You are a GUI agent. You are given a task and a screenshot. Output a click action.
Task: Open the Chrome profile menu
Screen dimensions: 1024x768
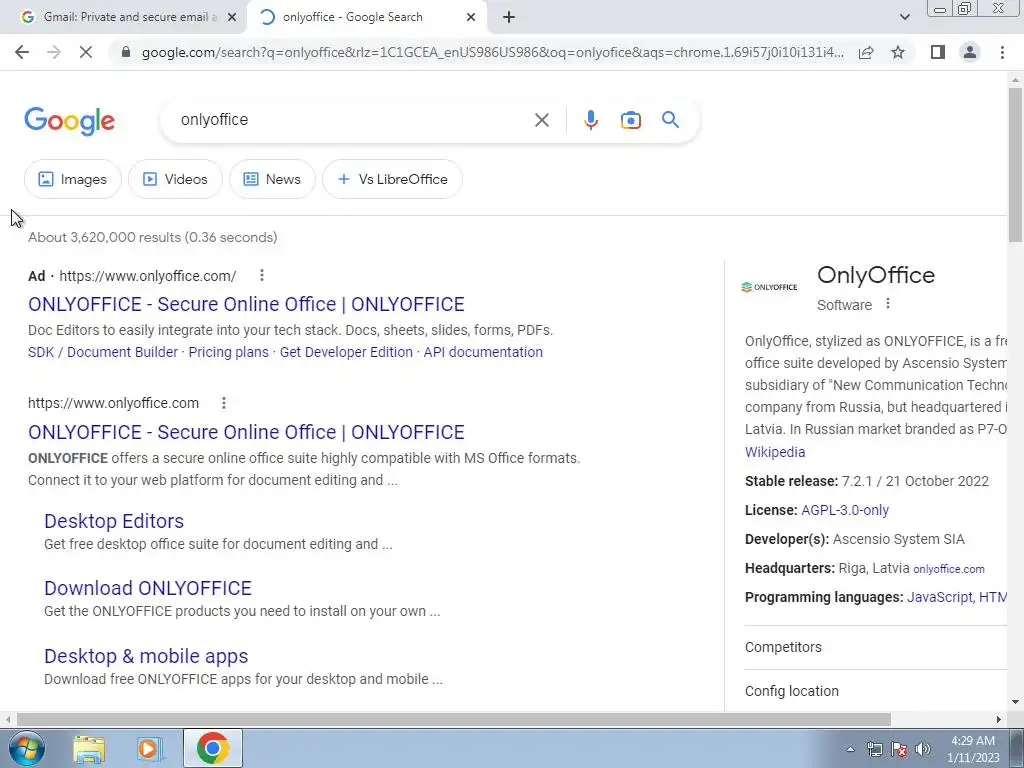[x=970, y=52]
